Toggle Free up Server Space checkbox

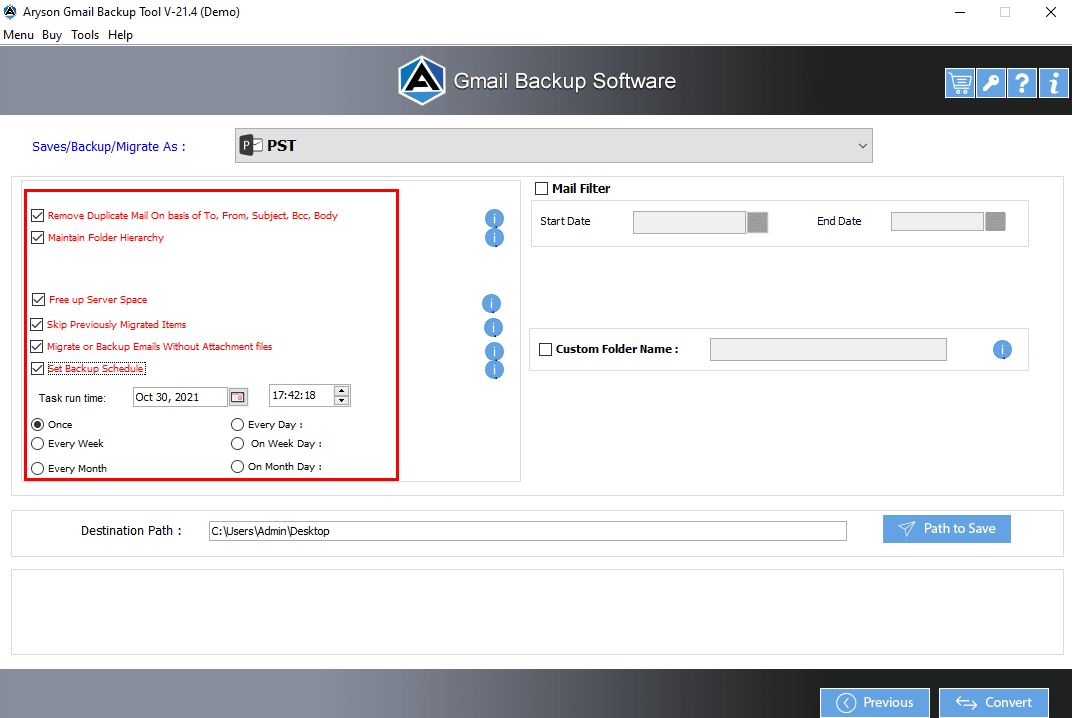(x=38, y=300)
